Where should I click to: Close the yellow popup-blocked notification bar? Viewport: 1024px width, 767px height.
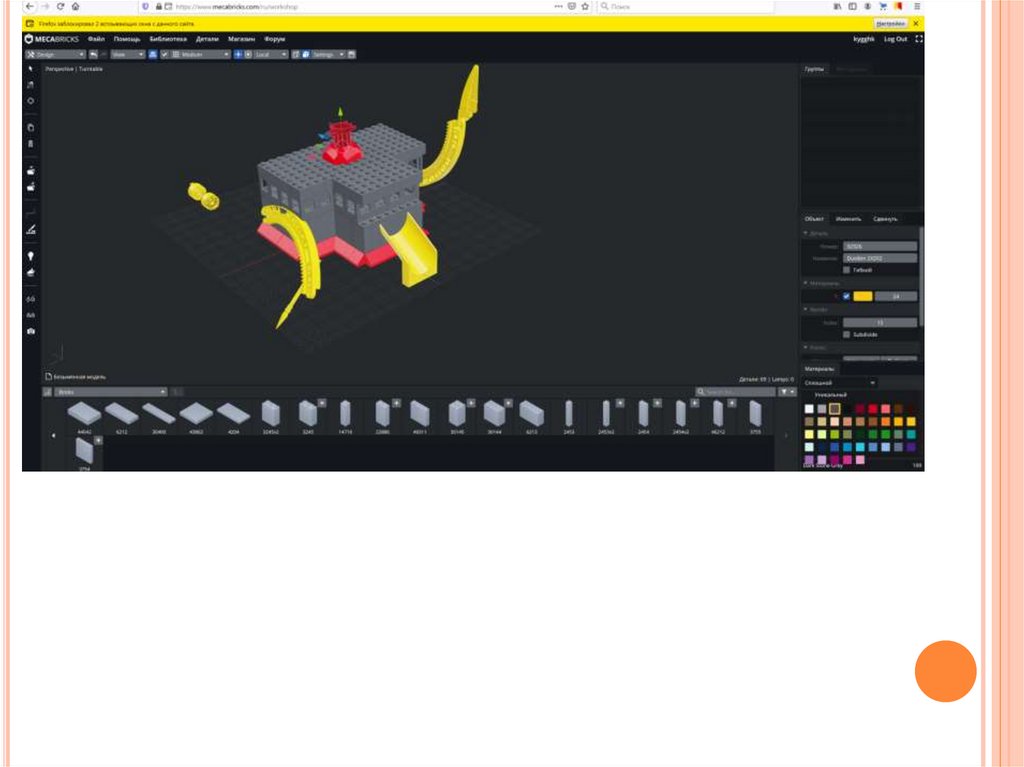tap(916, 24)
